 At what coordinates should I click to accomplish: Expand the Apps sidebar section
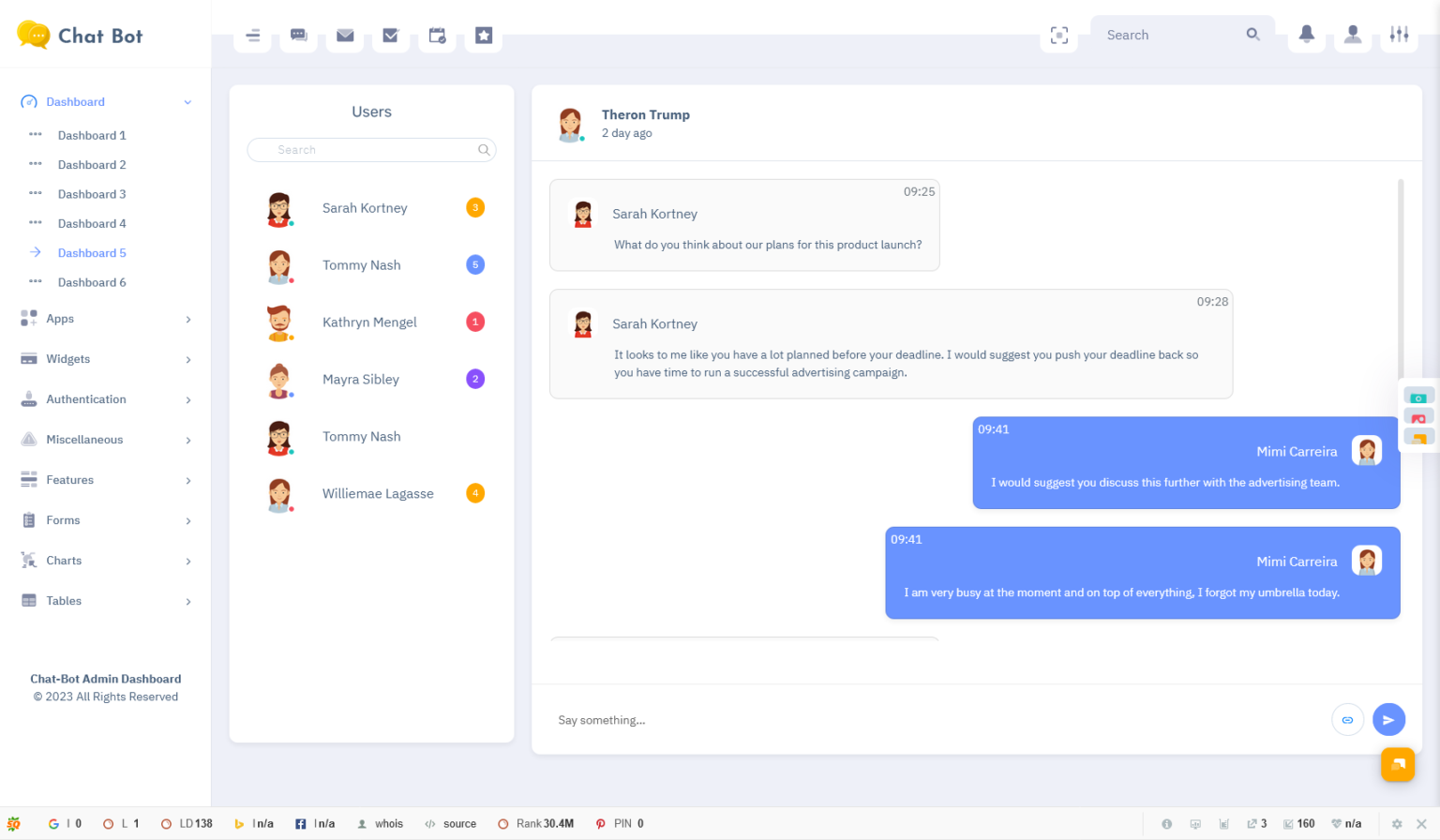tap(59, 318)
